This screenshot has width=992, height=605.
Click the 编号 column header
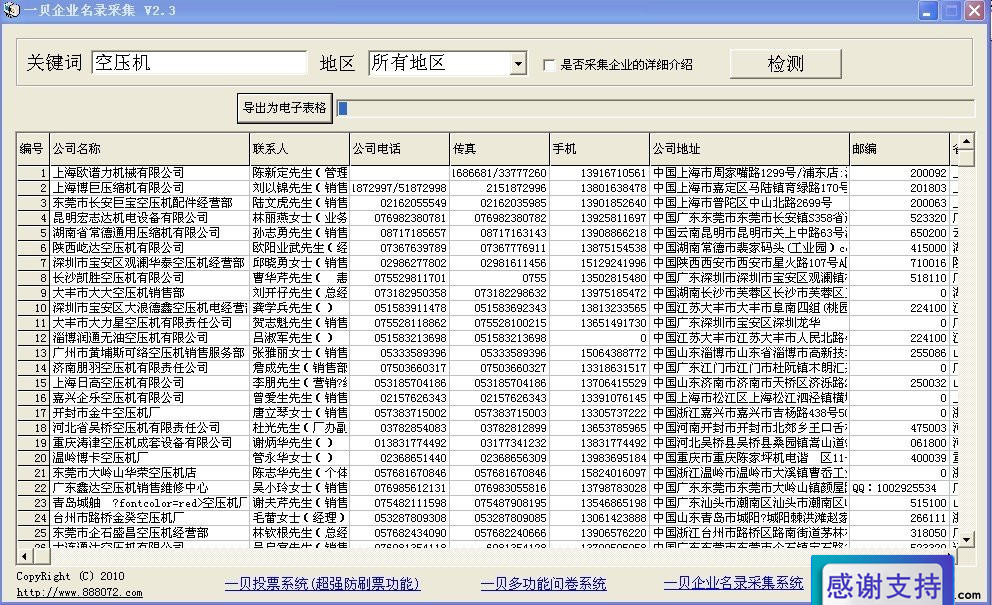tap(33, 149)
